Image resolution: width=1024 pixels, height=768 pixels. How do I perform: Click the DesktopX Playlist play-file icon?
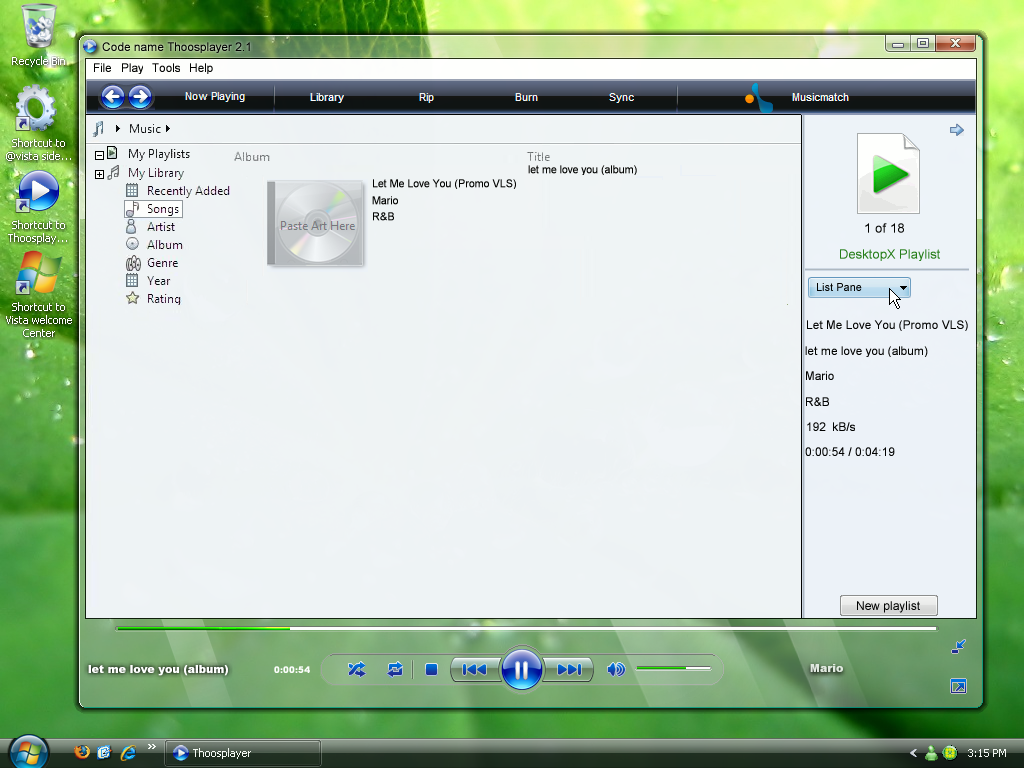pyautogui.click(x=888, y=174)
